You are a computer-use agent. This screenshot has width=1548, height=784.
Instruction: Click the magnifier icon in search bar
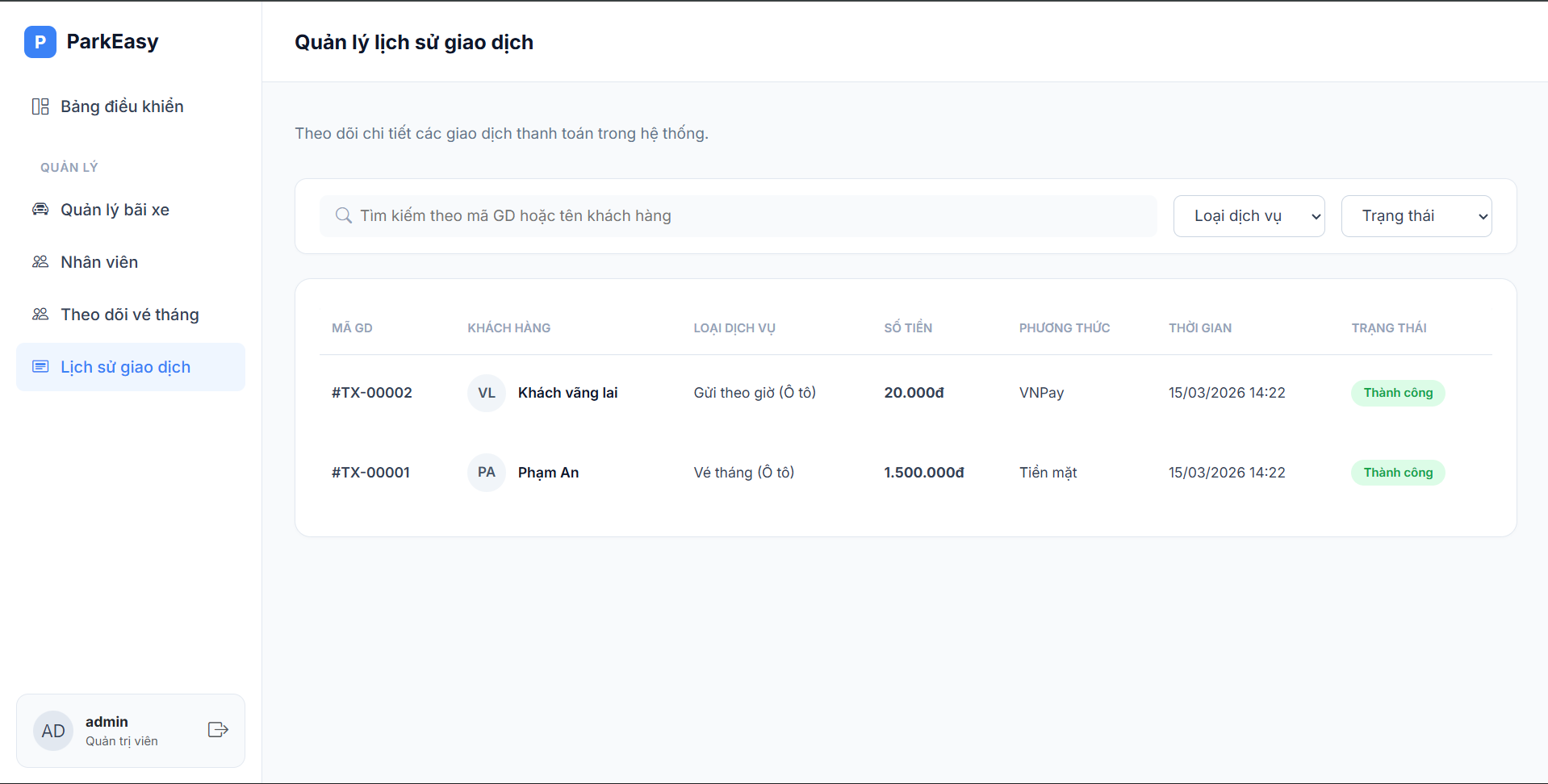coord(344,216)
